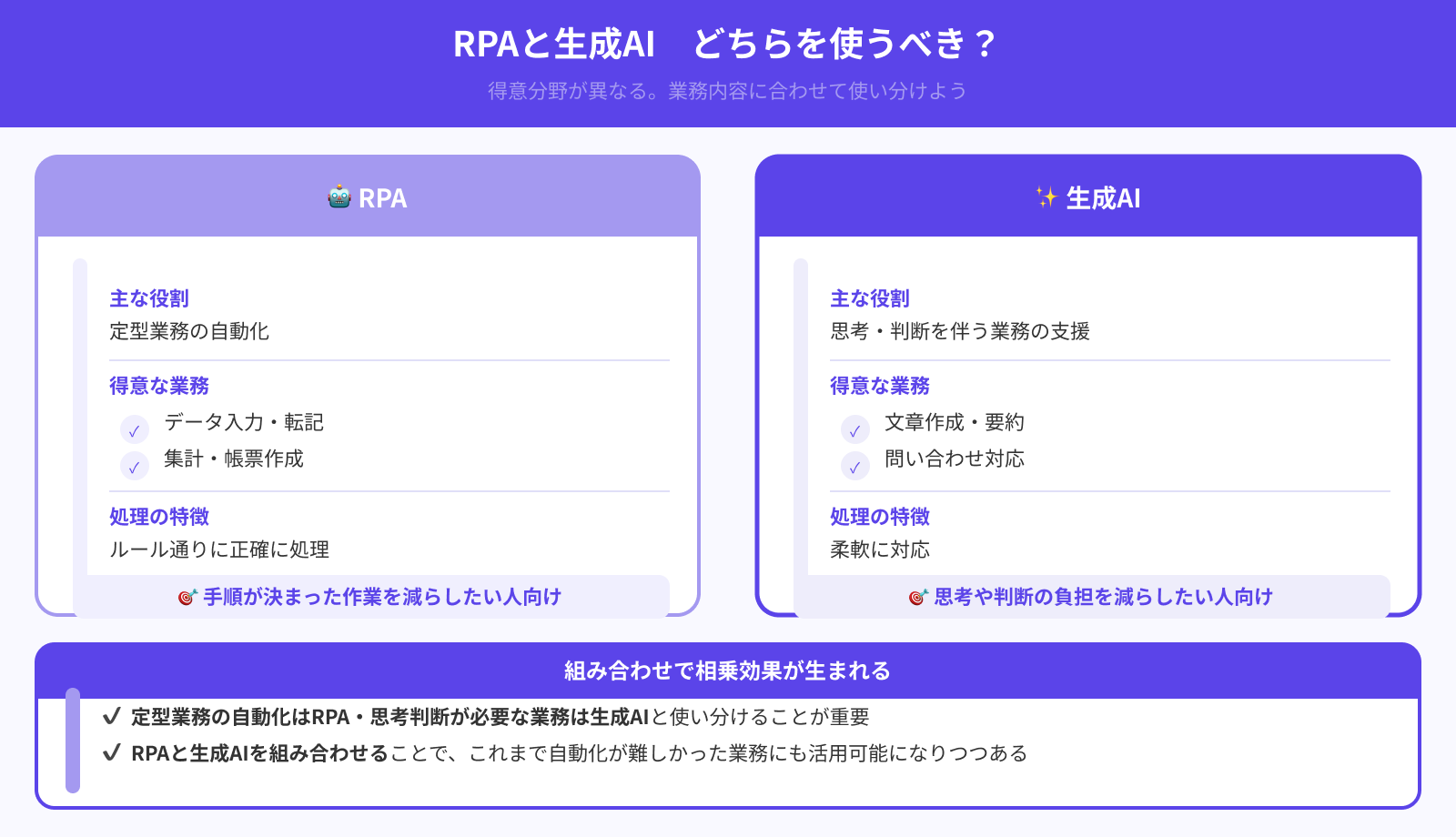Toggle the check for 定型業務の自動化はRPA item
The width and height of the screenshot is (1456, 837).
[x=111, y=717]
